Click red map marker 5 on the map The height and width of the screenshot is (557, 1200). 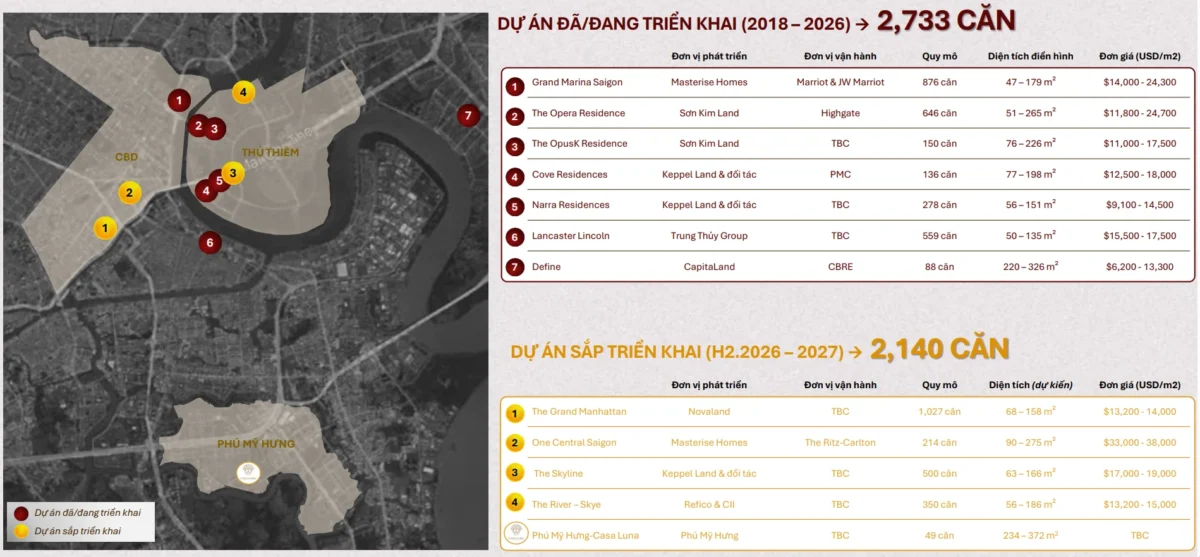pyautogui.click(x=219, y=182)
